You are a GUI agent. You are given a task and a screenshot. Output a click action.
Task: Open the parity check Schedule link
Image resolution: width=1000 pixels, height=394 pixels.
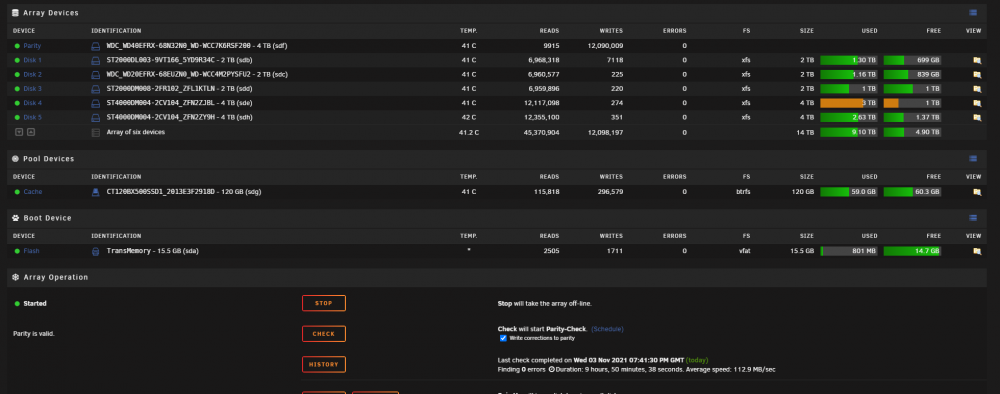pos(607,329)
